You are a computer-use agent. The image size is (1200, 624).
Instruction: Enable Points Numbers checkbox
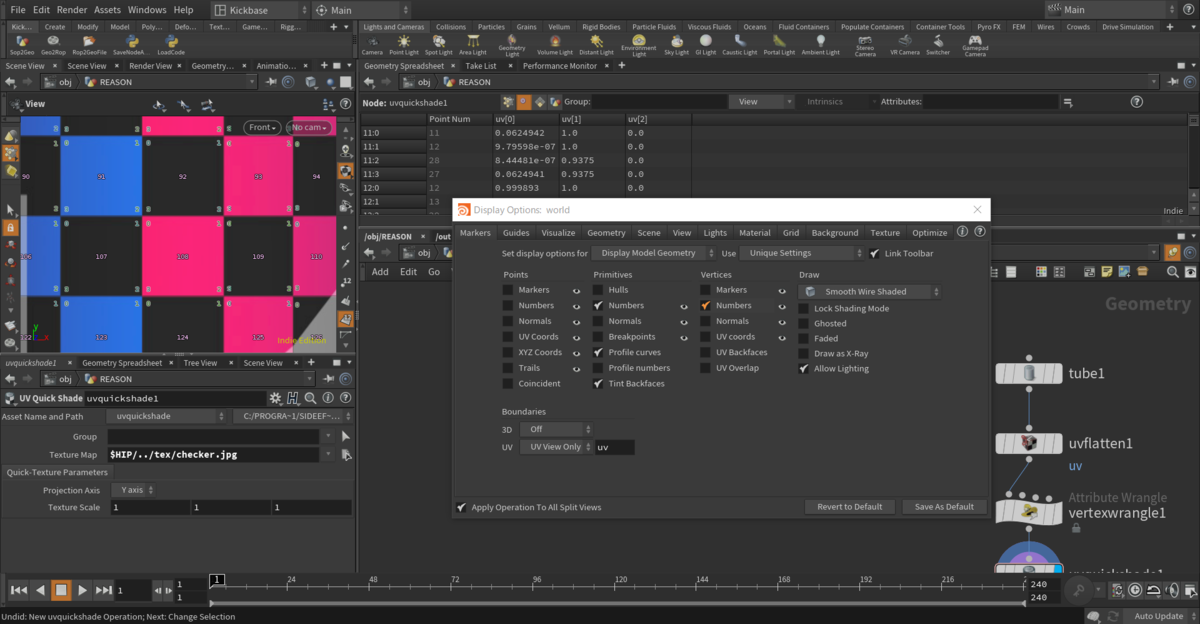point(508,305)
